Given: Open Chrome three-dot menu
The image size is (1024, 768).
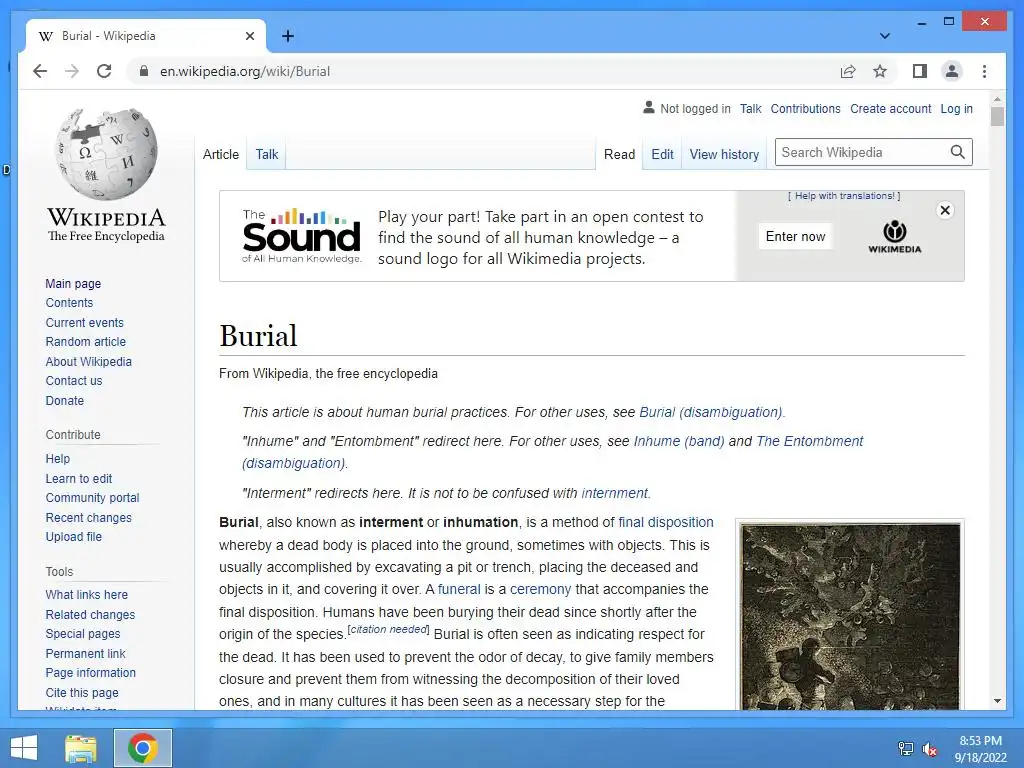Looking at the screenshot, I should coord(984,71).
